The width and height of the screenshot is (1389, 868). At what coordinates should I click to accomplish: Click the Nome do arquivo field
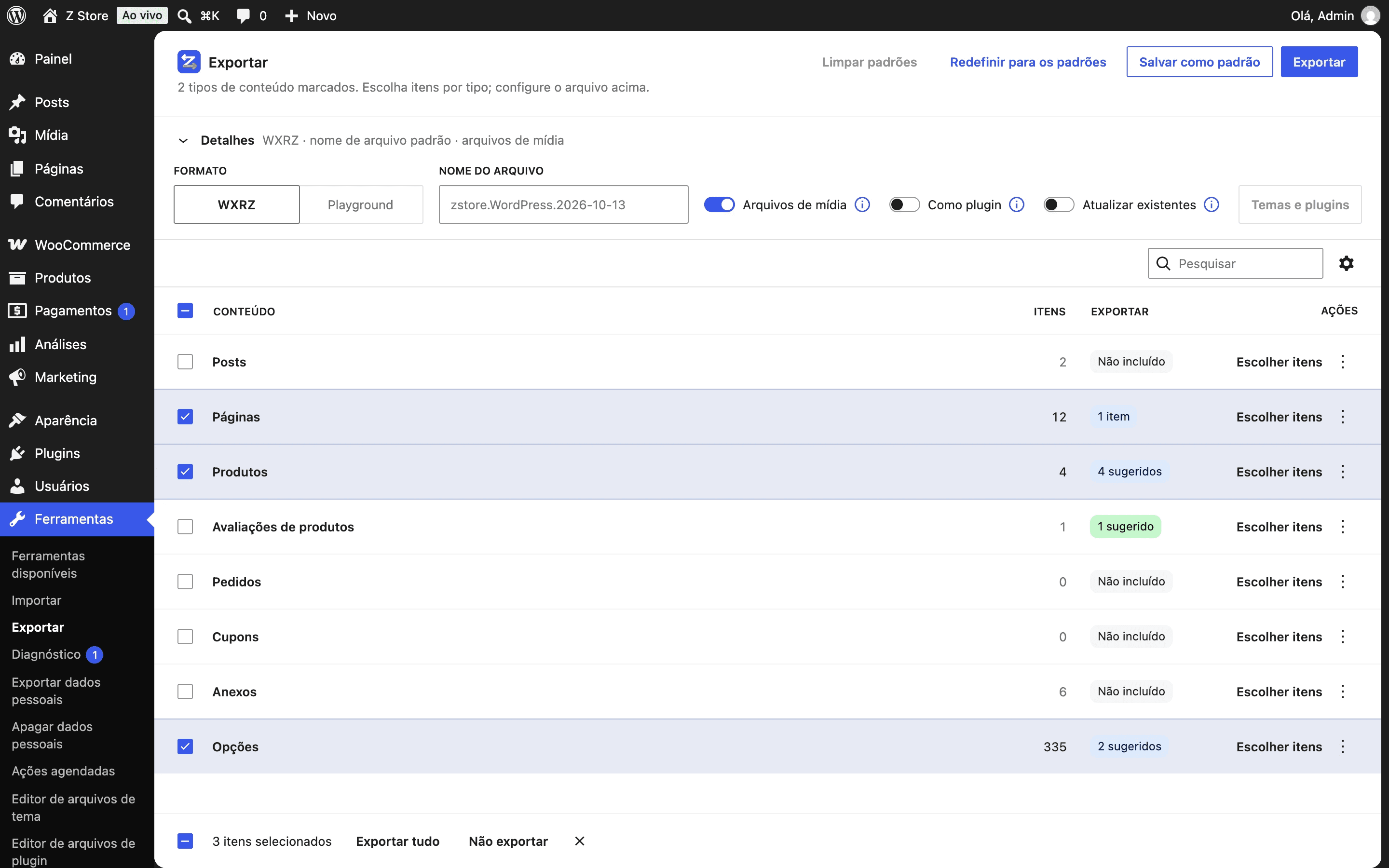pos(563,204)
